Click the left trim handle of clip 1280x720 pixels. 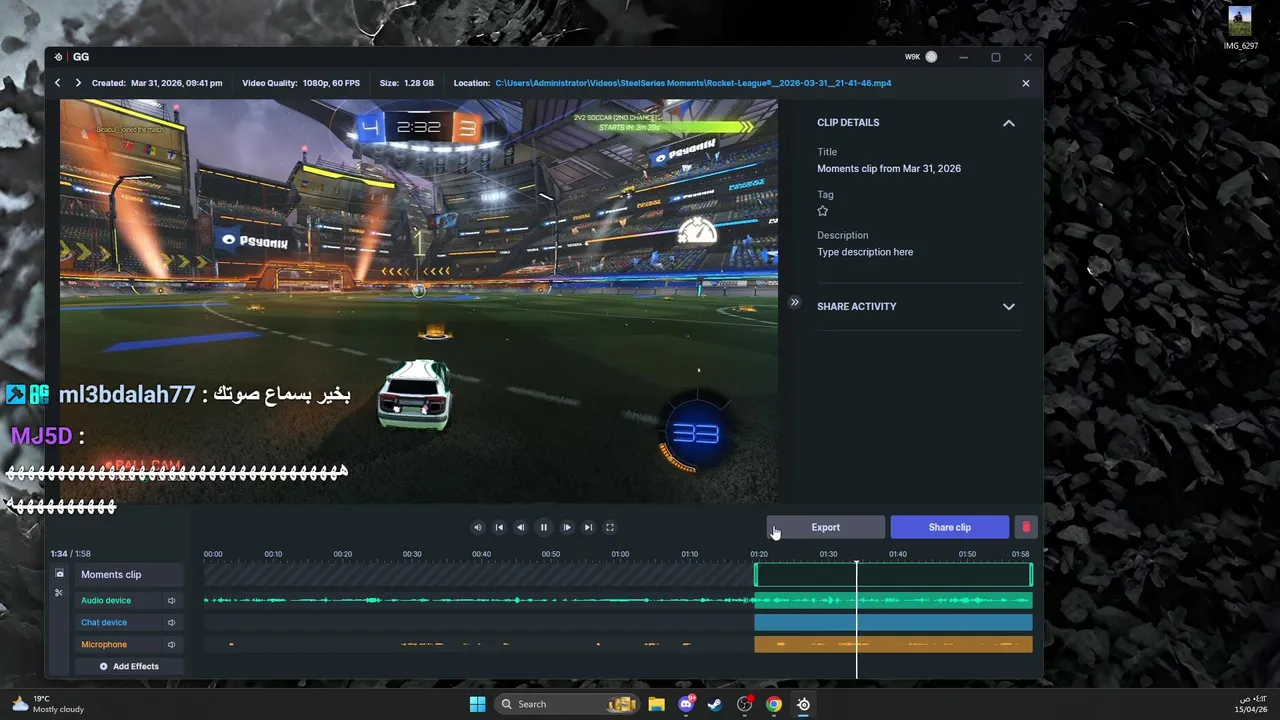[x=756, y=575]
